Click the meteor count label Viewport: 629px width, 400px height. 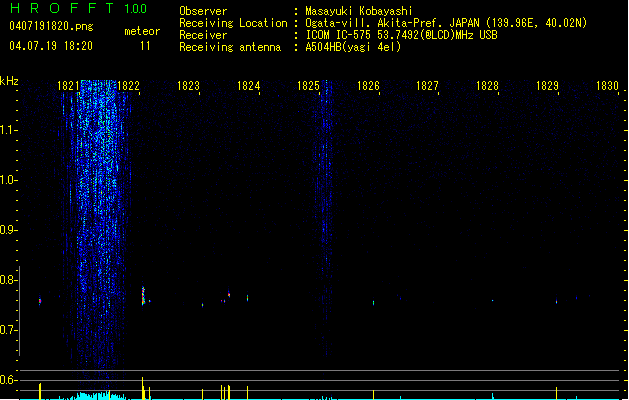pos(142,31)
